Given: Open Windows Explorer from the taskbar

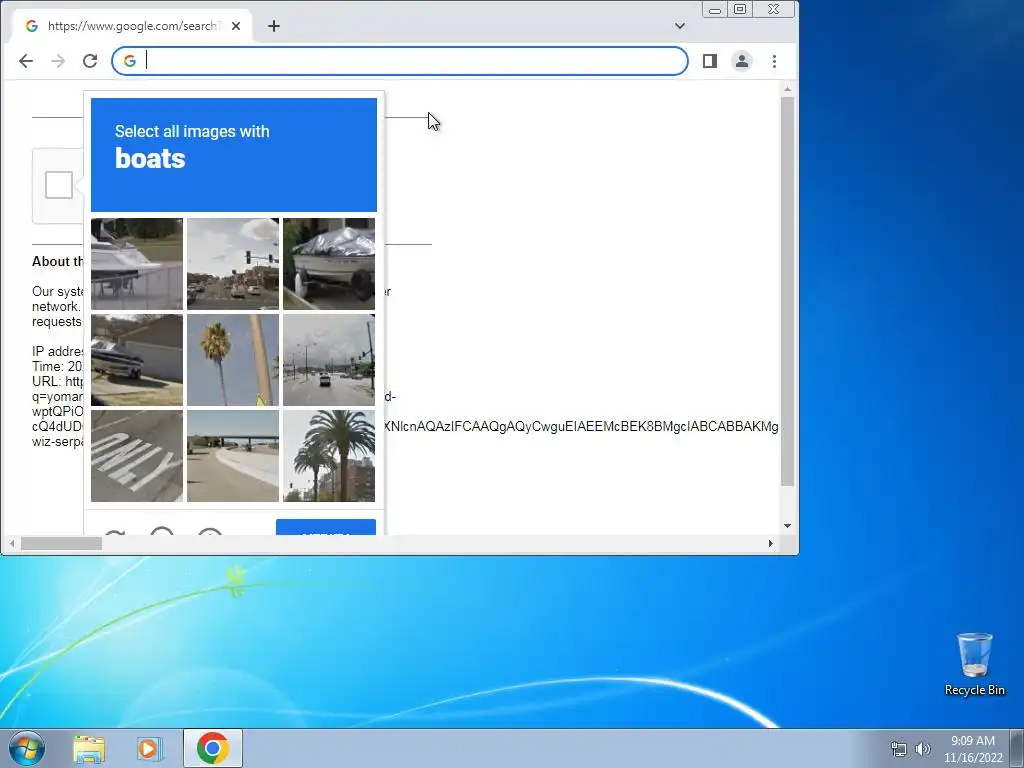Looking at the screenshot, I should [x=89, y=748].
